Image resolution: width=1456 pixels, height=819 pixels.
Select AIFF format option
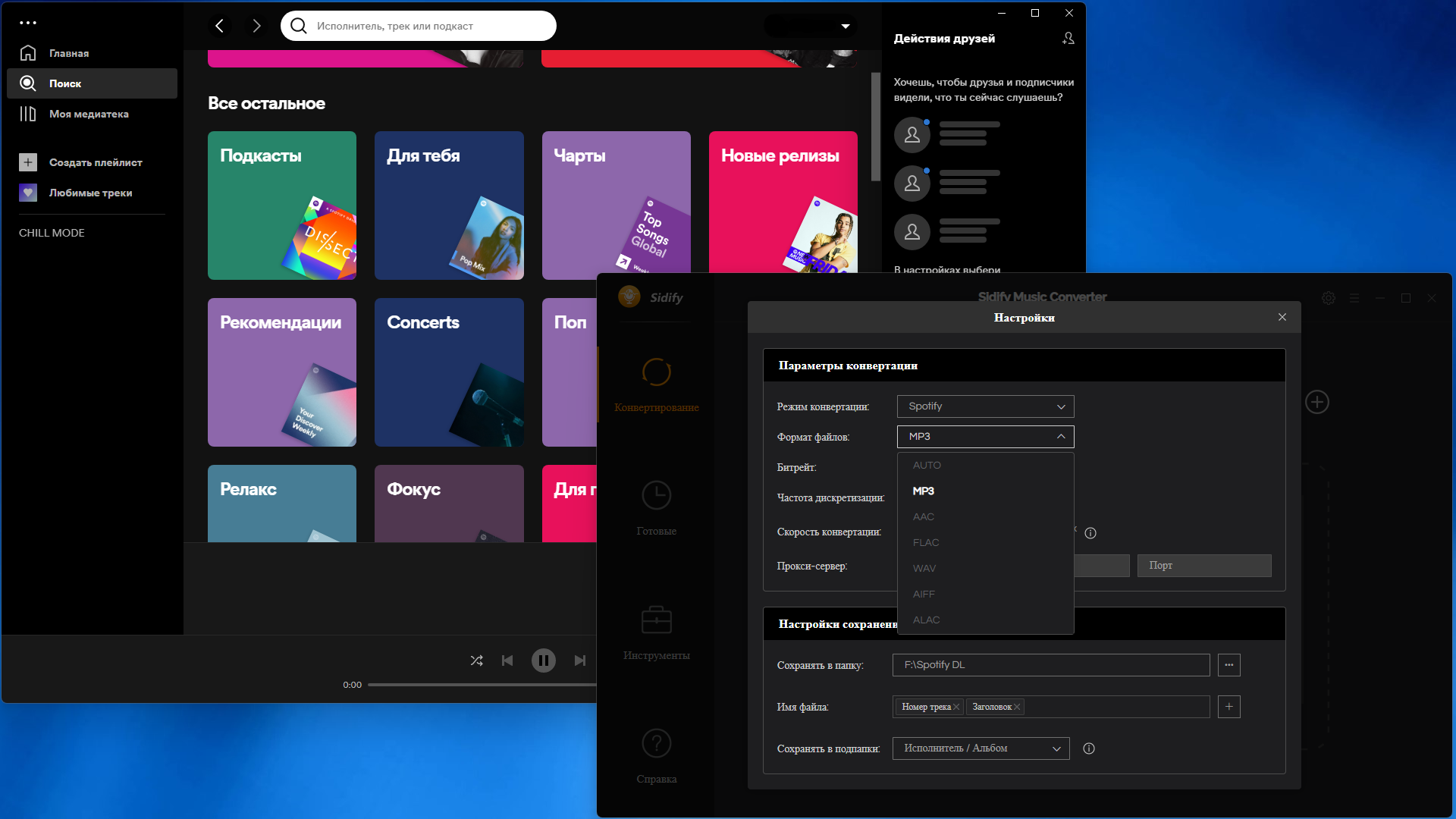pyautogui.click(x=985, y=595)
